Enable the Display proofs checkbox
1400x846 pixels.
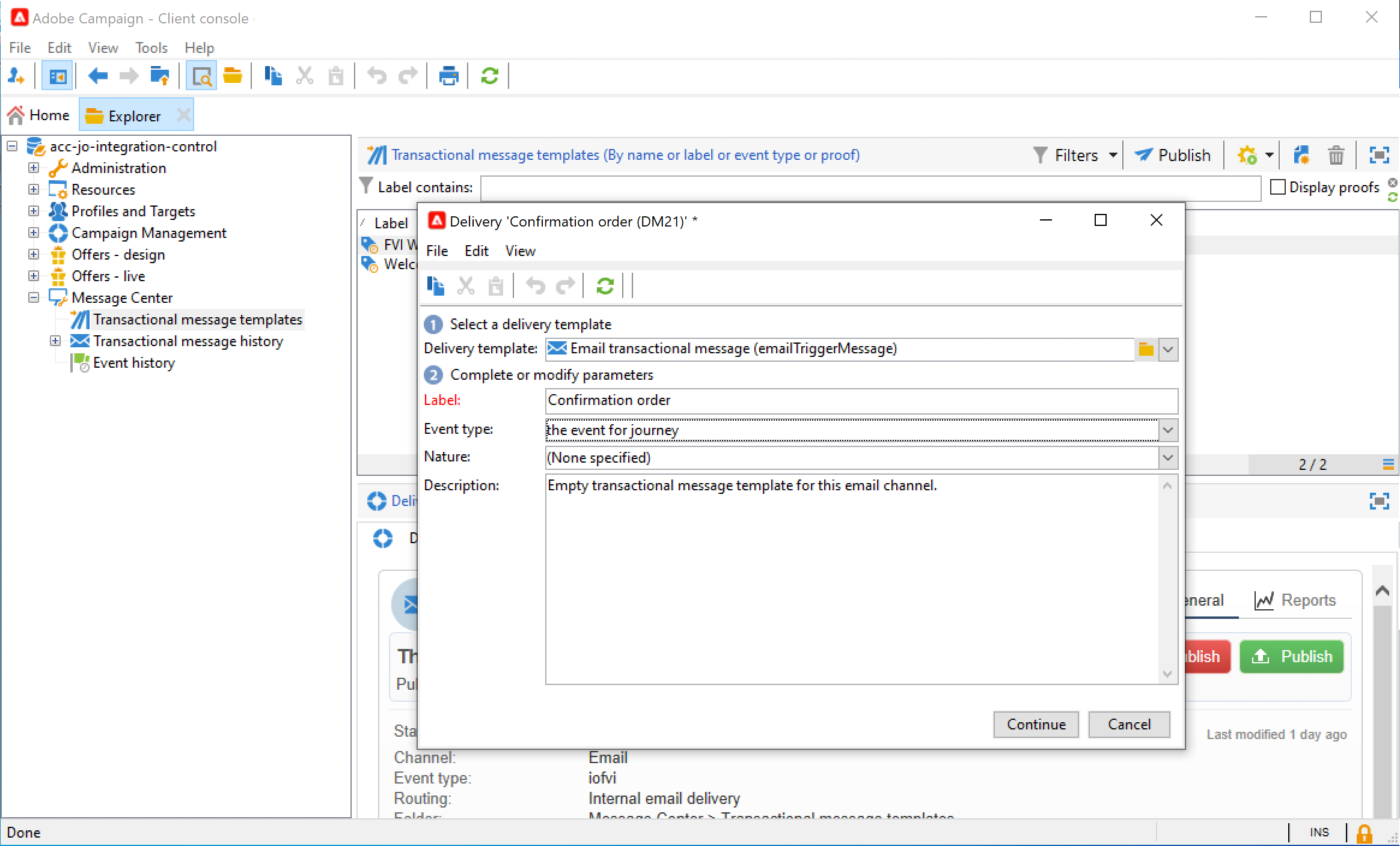click(1278, 187)
